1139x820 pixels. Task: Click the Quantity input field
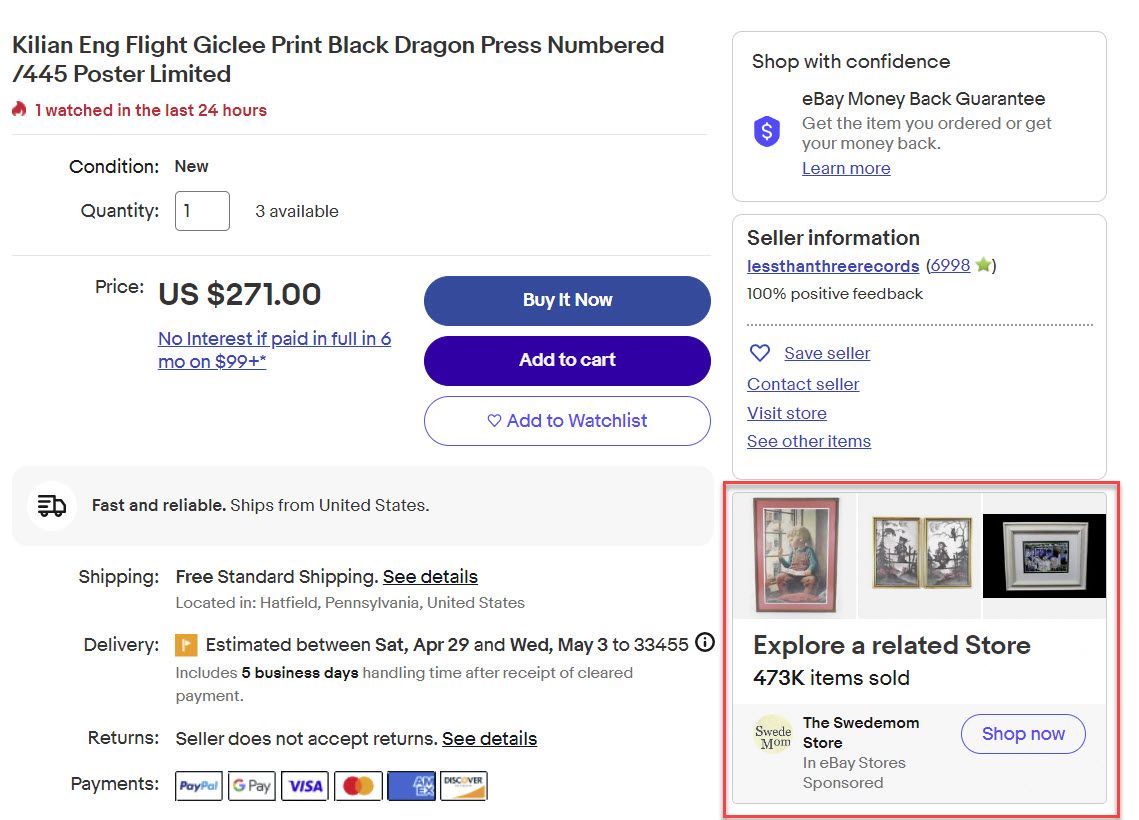coord(202,211)
